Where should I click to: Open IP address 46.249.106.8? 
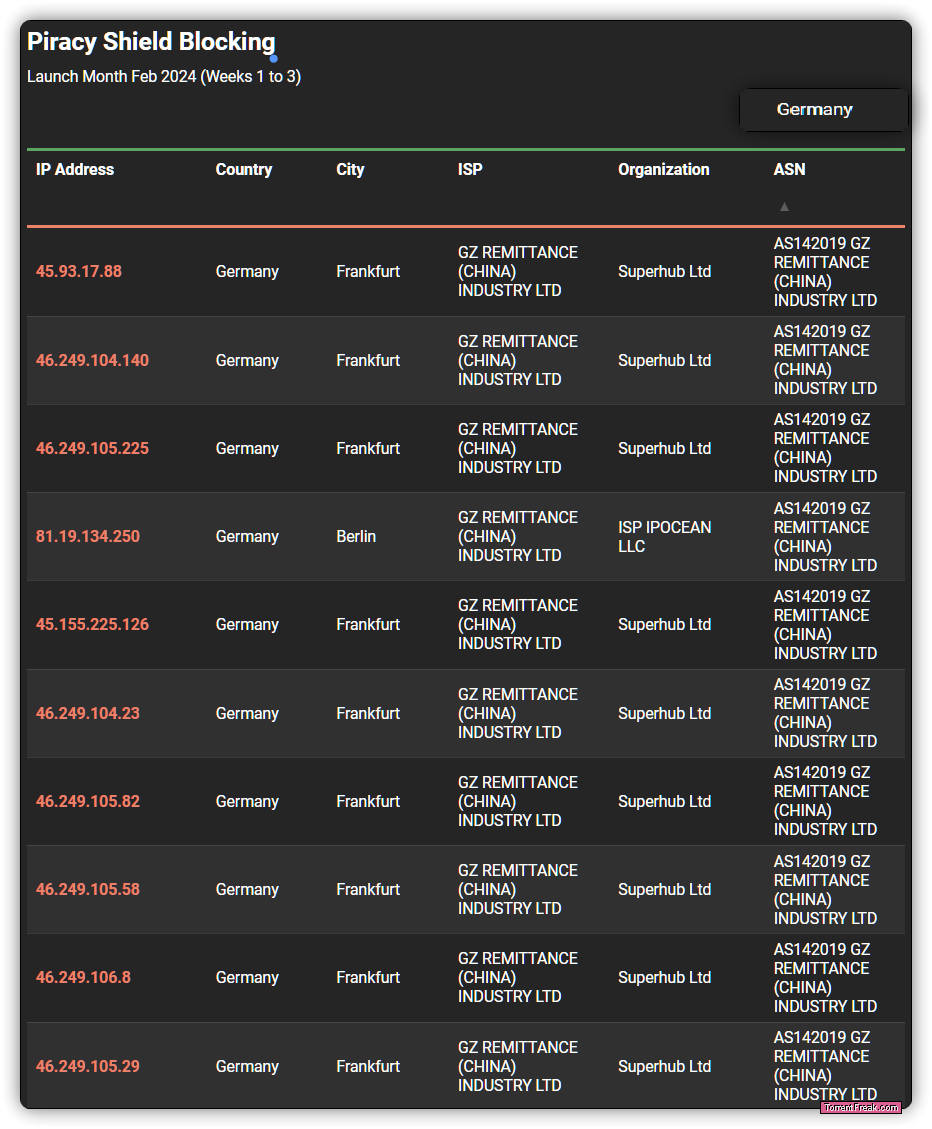(x=84, y=977)
